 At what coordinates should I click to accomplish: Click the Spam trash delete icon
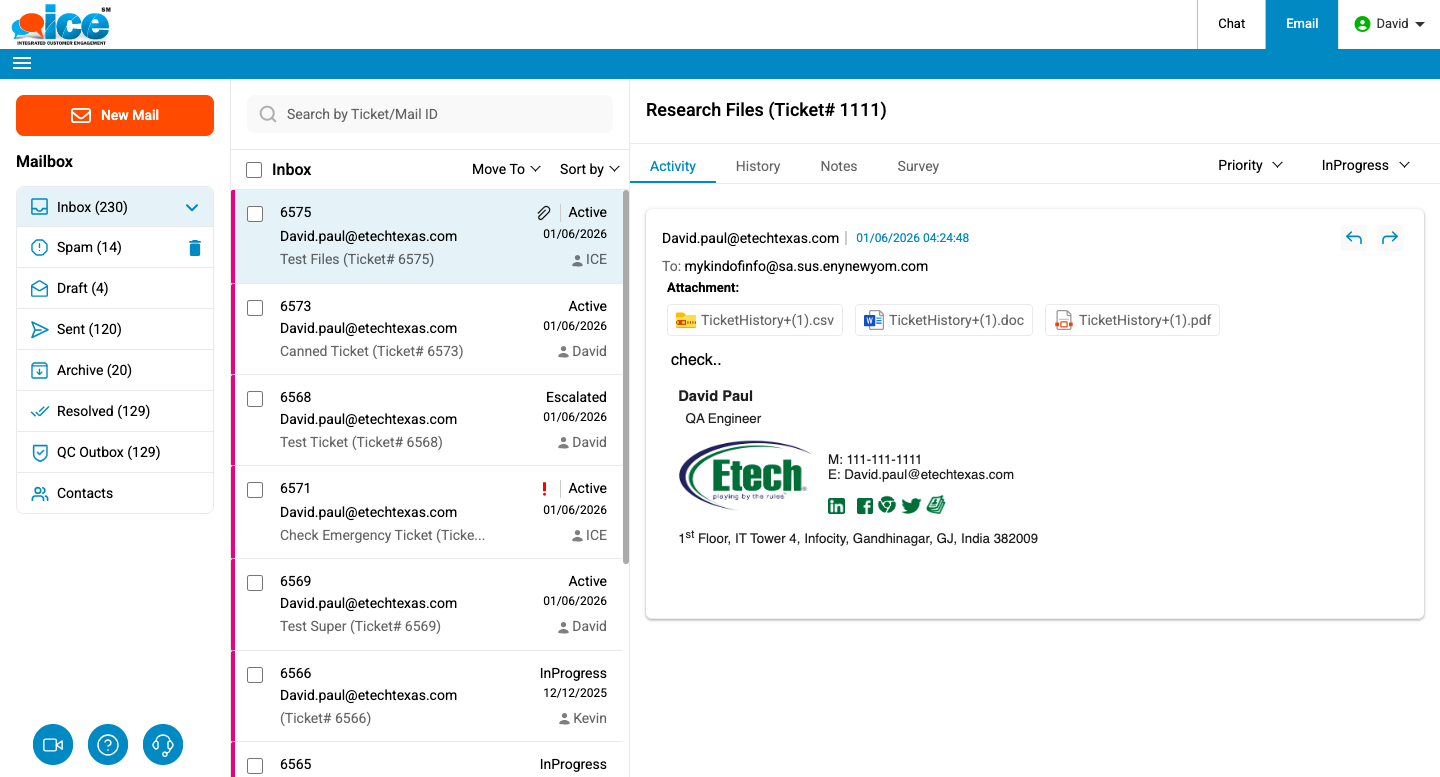point(195,248)
